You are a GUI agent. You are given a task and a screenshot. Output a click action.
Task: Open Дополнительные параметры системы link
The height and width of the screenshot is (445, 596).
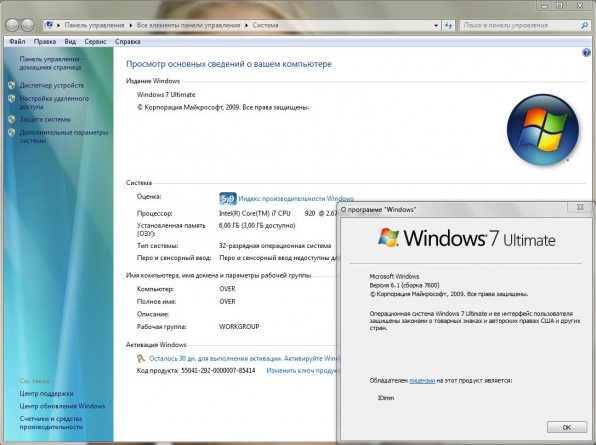tap(64, 136)
